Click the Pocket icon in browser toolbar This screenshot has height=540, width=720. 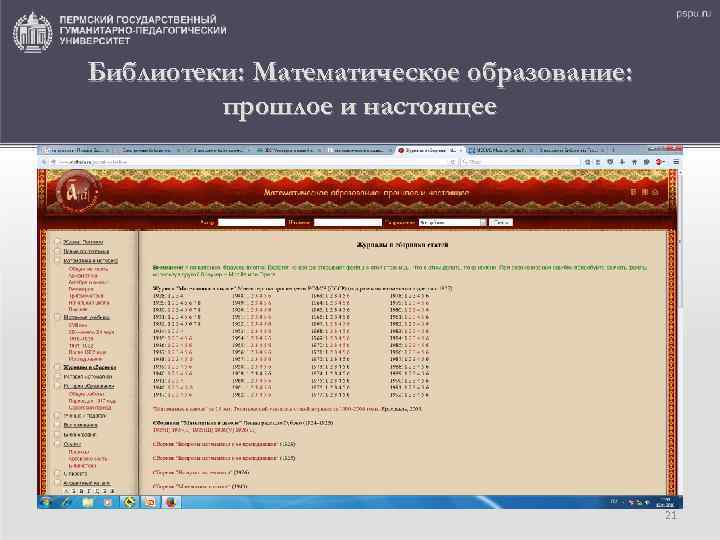coord(610,162)
